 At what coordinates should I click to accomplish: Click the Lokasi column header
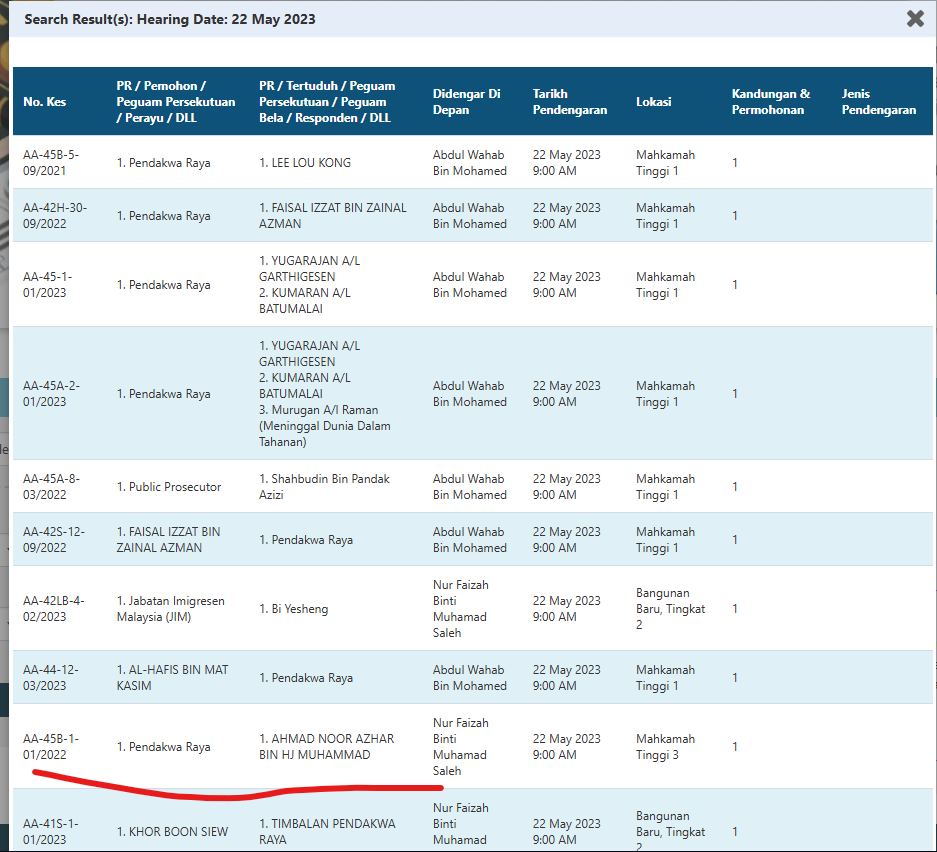coord(653,102)
